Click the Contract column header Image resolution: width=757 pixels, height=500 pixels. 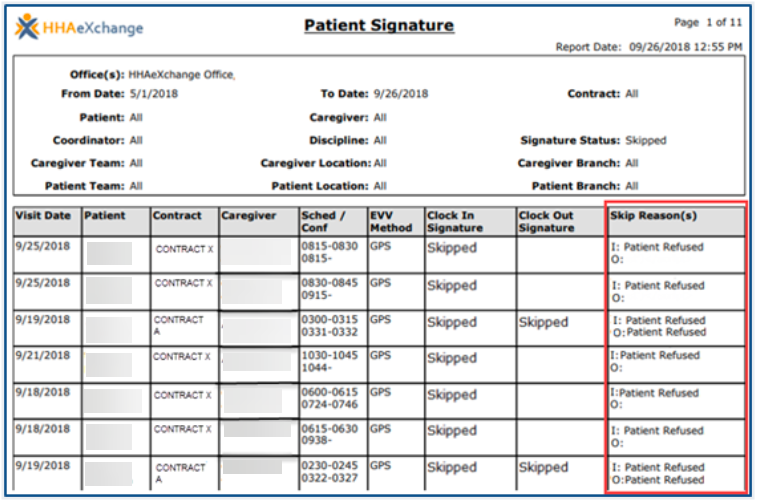[x=177, y=215]
